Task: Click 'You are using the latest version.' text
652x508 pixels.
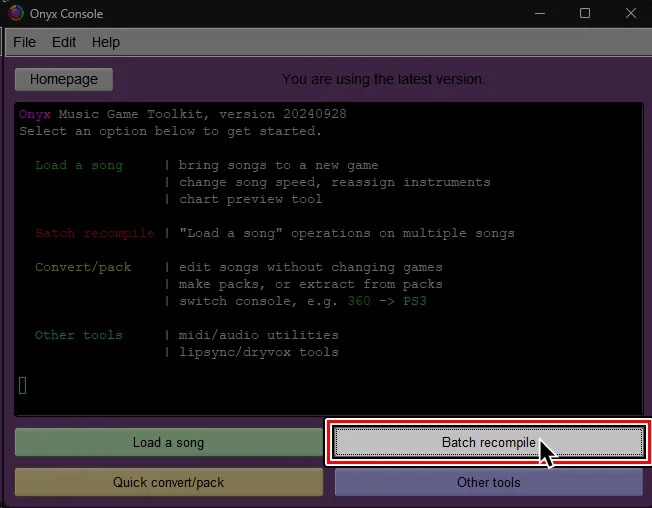Action: tap(383, 79)
